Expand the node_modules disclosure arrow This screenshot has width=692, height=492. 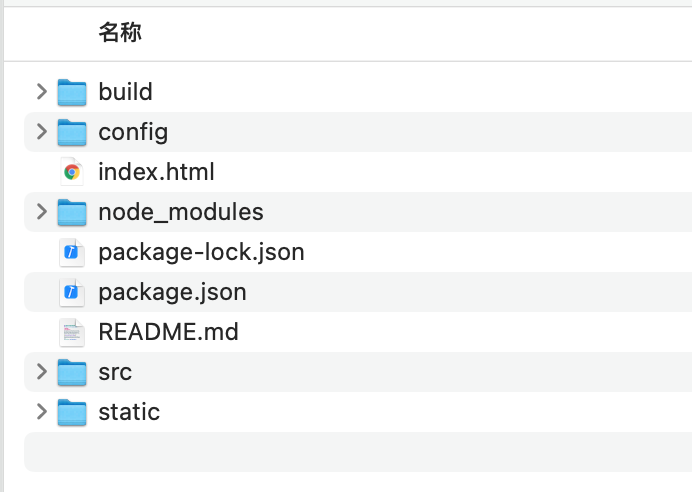pyautogui.click(x=41, y=212)
